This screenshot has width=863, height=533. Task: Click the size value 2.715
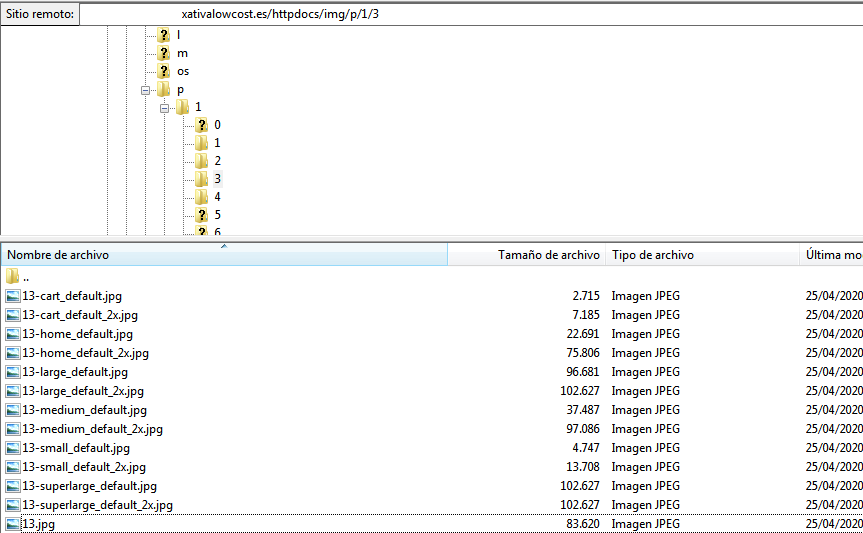[x=586, y=296]
